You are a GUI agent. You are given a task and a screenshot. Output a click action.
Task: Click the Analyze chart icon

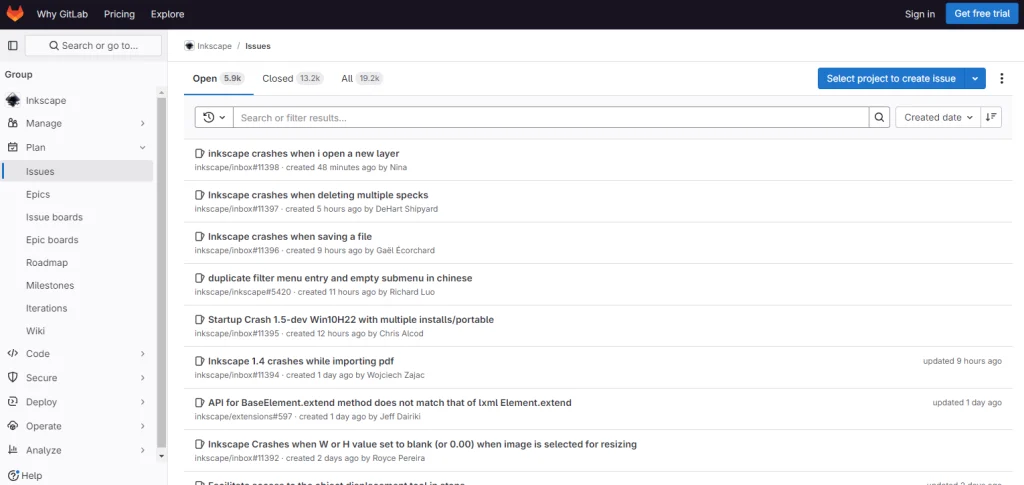(x=12, y=450)
